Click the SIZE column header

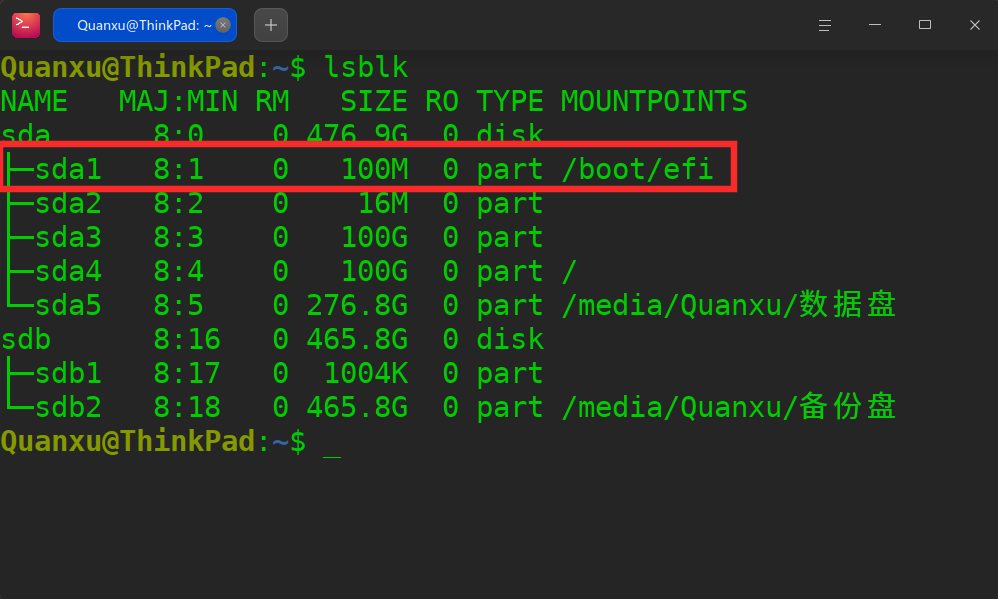[x=374, y=102]
